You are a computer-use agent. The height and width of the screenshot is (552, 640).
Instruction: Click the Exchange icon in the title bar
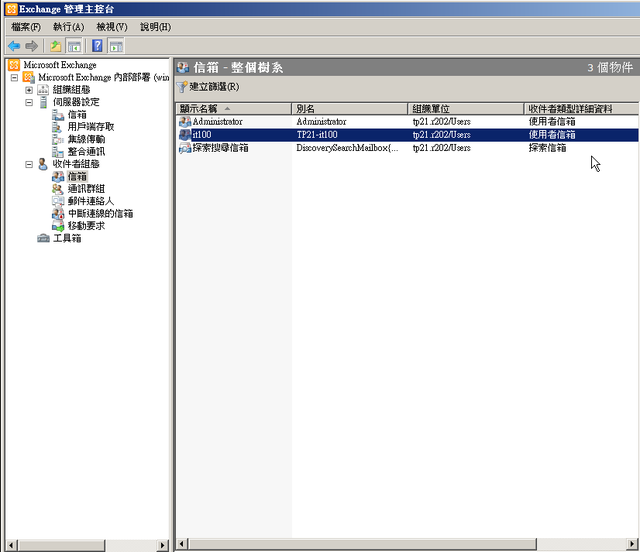[x=11, y=9]
